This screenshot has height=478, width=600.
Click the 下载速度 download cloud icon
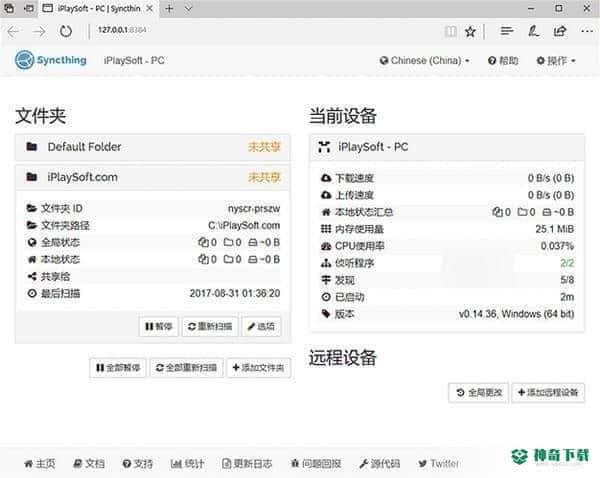pyautogui.click(x=326, y=178)
